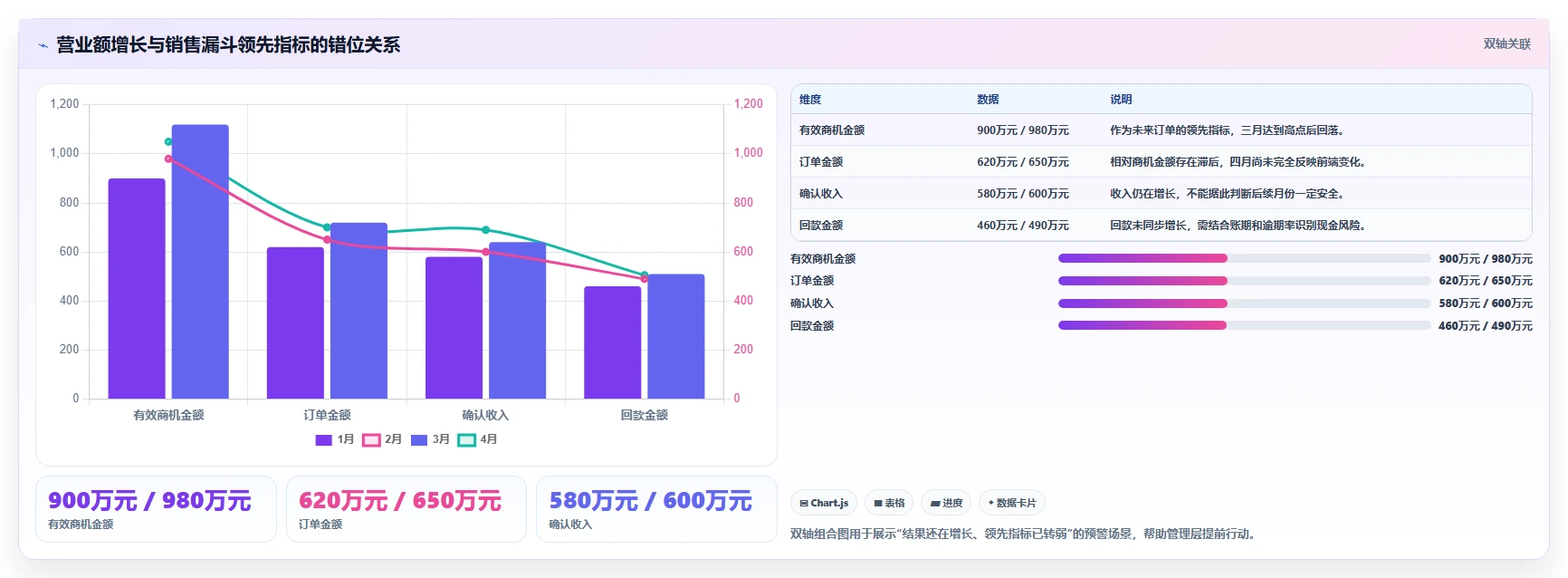Click the description '收入仍在增长，不能据此判断后续月份一定安全。'

[1229, 194]
